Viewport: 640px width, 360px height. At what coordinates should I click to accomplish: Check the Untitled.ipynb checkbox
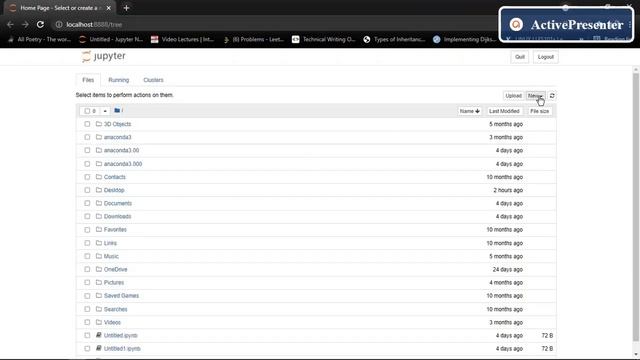[x=87, y=335]
